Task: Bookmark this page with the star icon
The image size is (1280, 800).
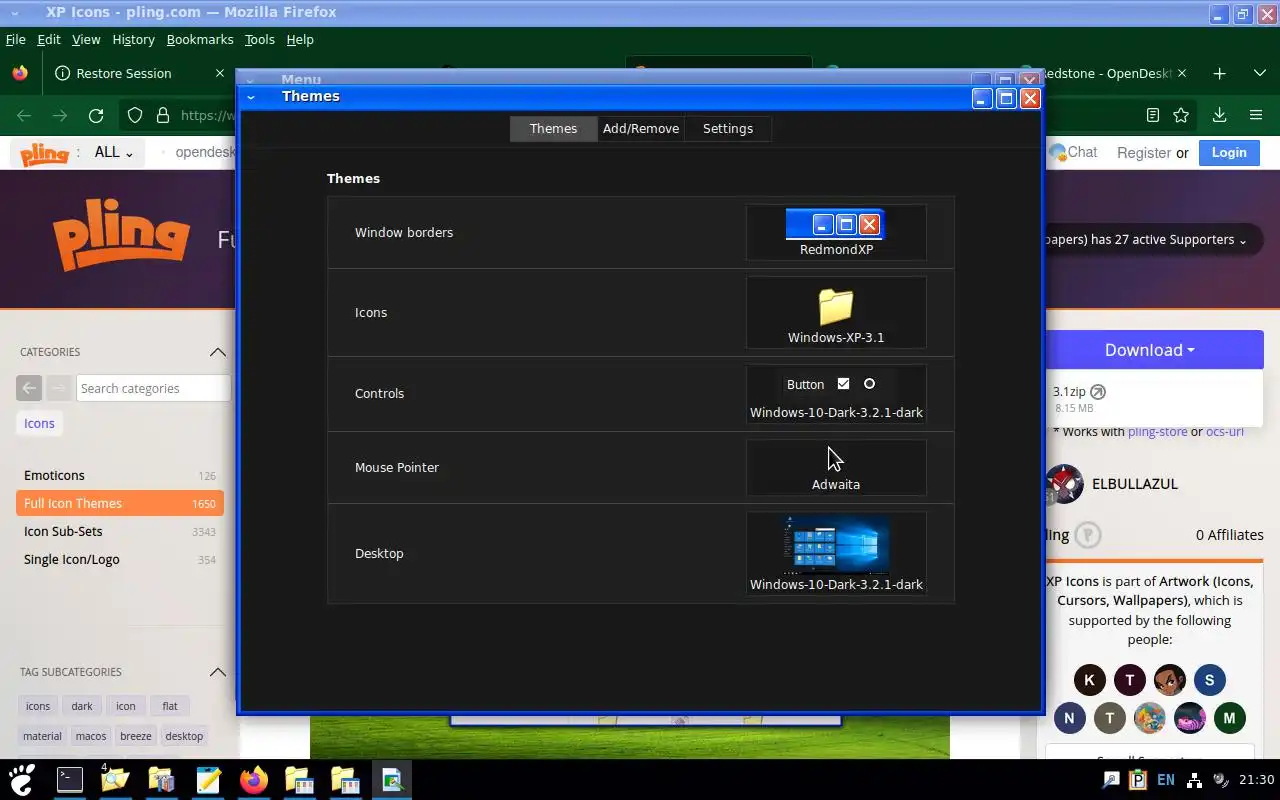Action: (x=1181, y=115)
